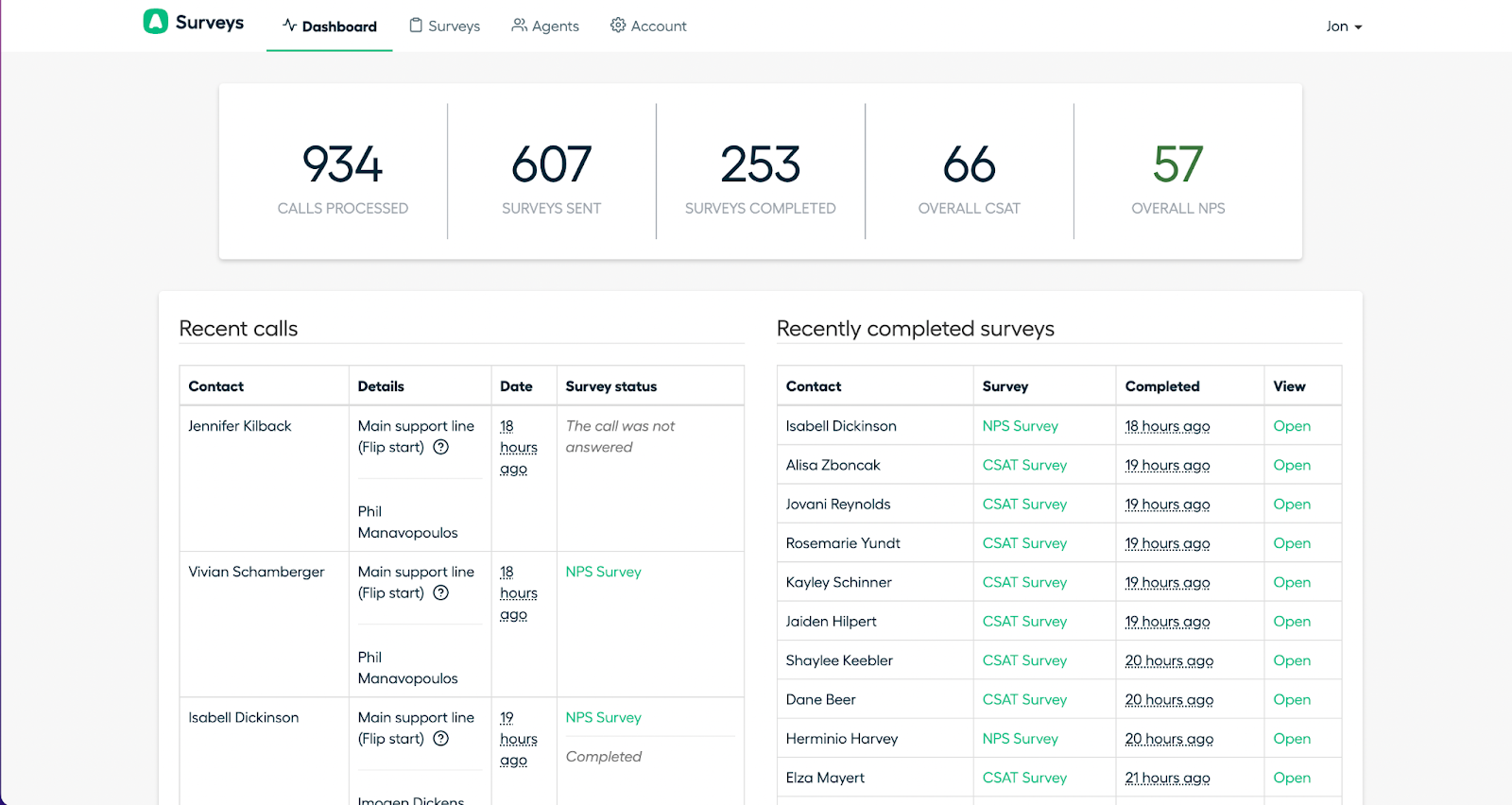The width and height of the screenshot is (1512, 805).
Task: Open Isabell Dickinson's completed survey
Action: click(1292, 426)
